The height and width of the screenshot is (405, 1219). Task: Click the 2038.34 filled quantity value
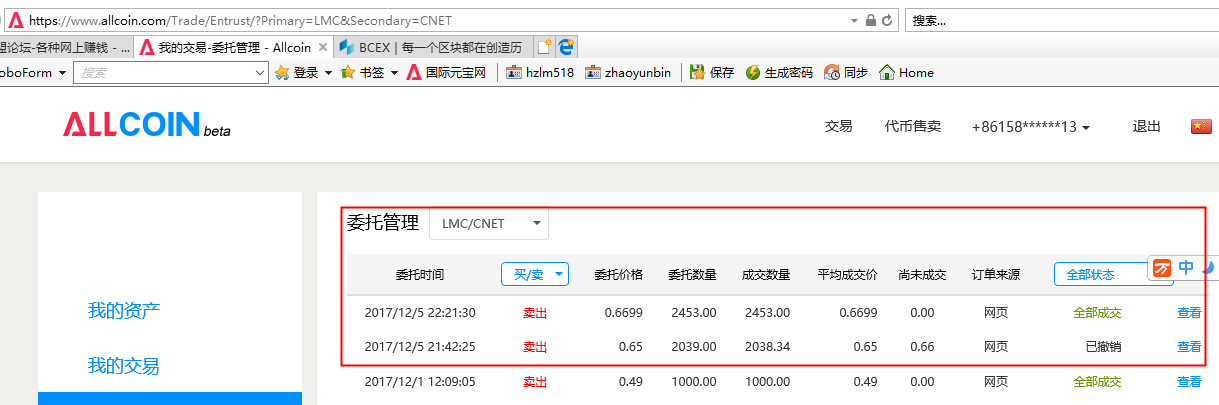770,347
